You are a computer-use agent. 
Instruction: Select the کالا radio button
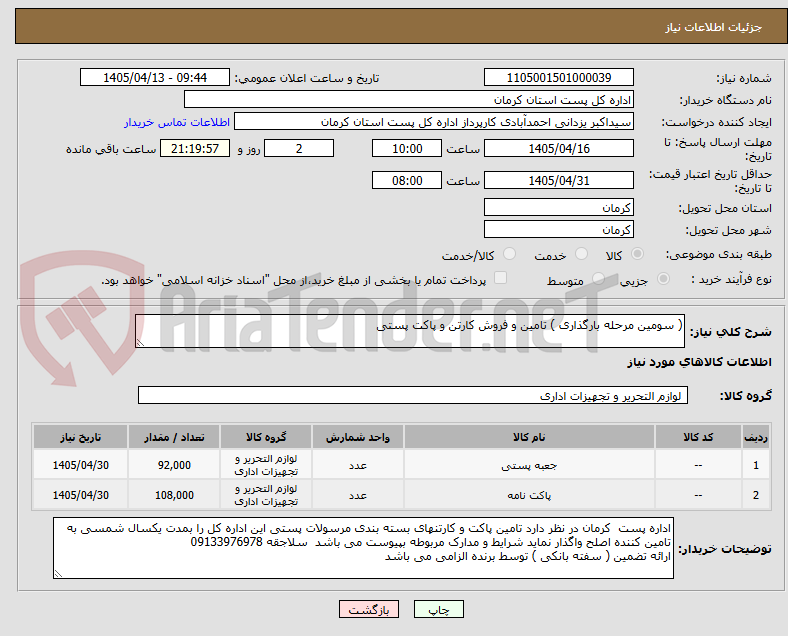pyautogui.click(x=637, y=254)
